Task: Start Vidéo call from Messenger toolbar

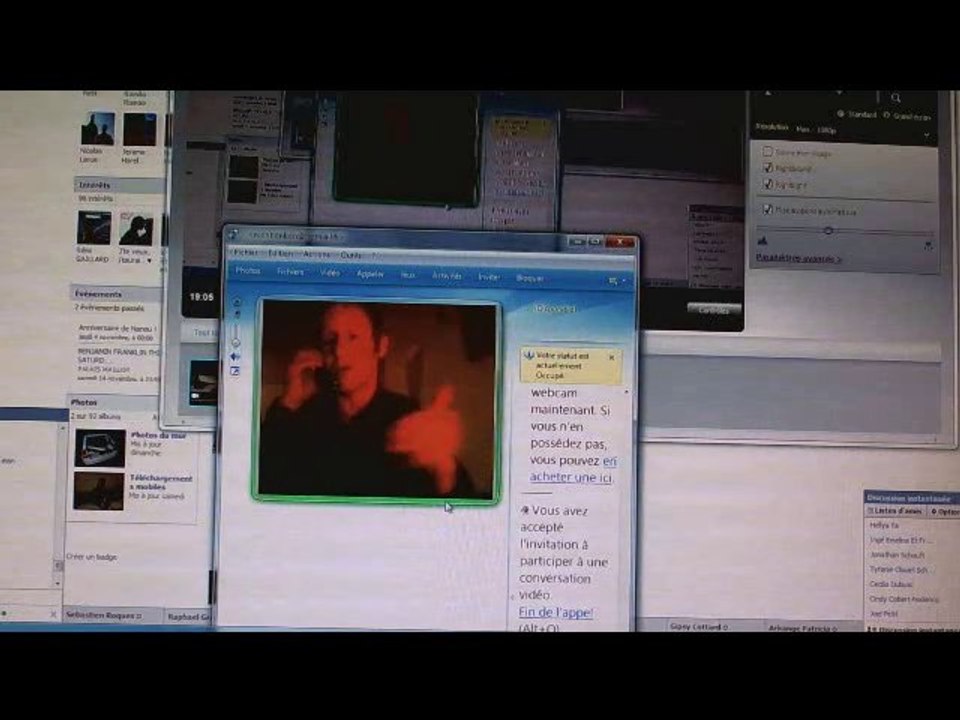Action: pos(330,273)
